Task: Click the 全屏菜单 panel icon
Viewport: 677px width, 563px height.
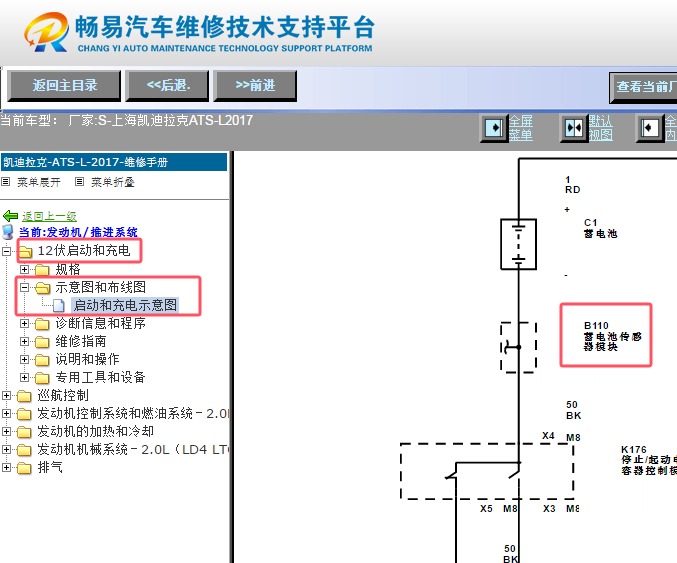Action: [x=494, y=128]
